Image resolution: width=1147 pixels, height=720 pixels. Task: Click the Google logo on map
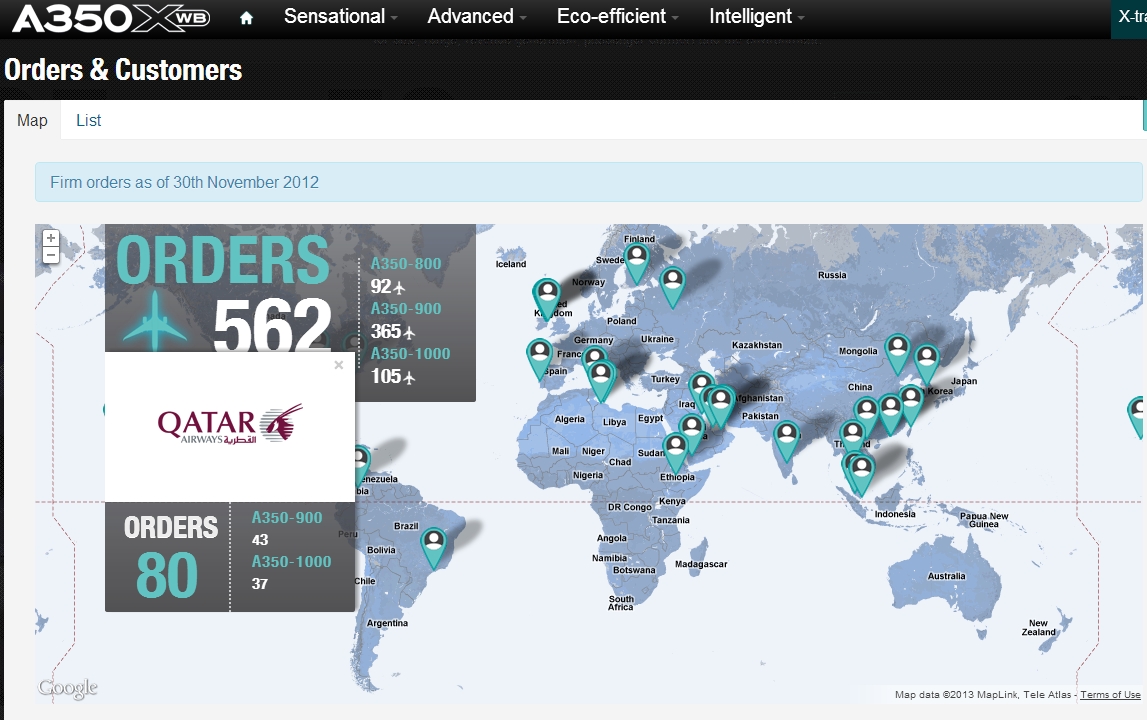[x=67, y=688]
